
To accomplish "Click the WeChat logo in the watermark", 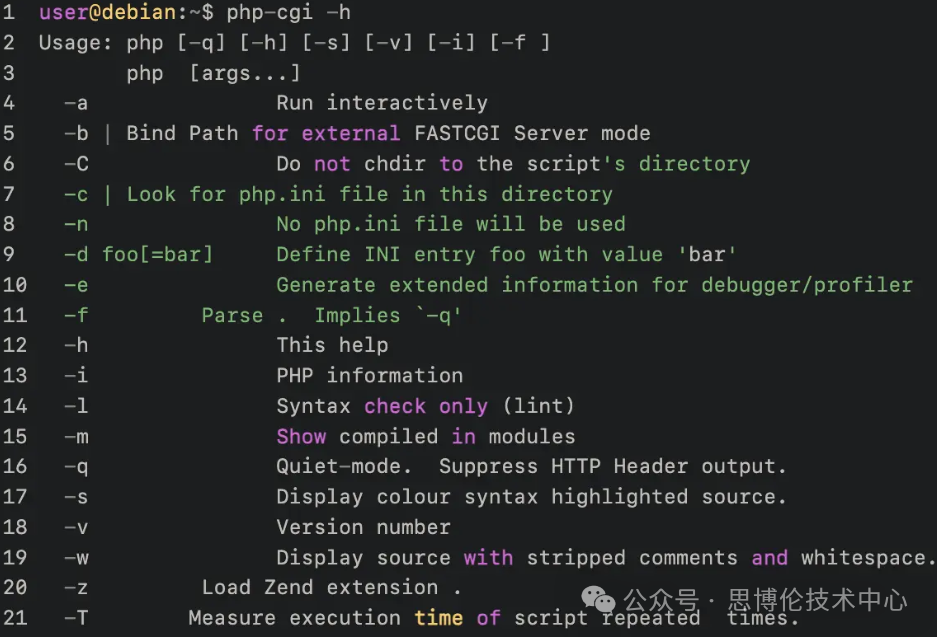I will [x=600, y=601].
